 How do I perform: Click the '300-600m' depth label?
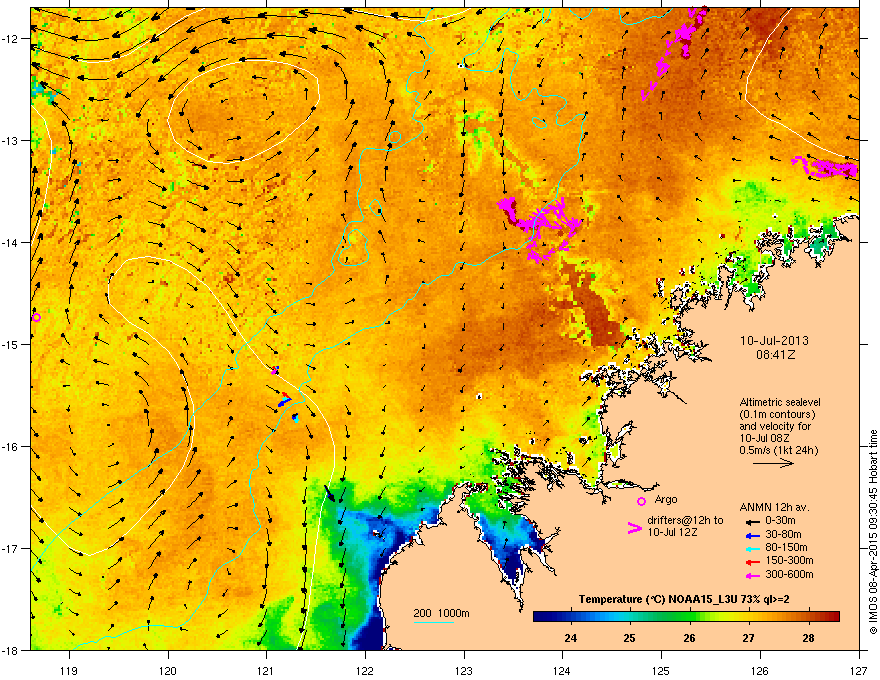pos(789,574)
